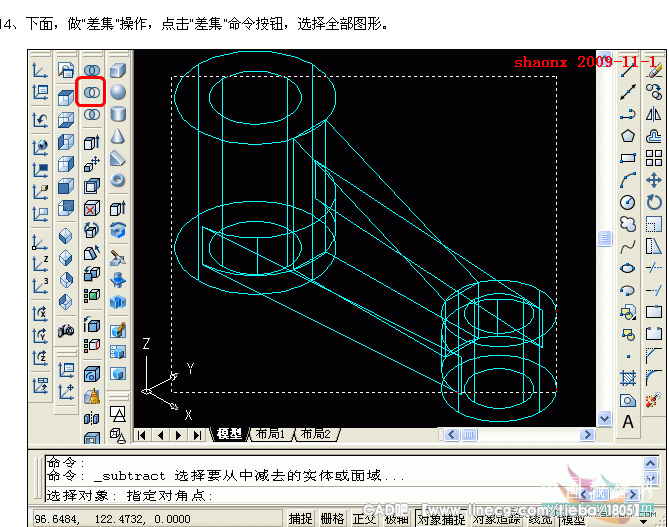Toggle 栅格 grid display in status bar
This screenshot has width=669, height=527.
(332, 518)
